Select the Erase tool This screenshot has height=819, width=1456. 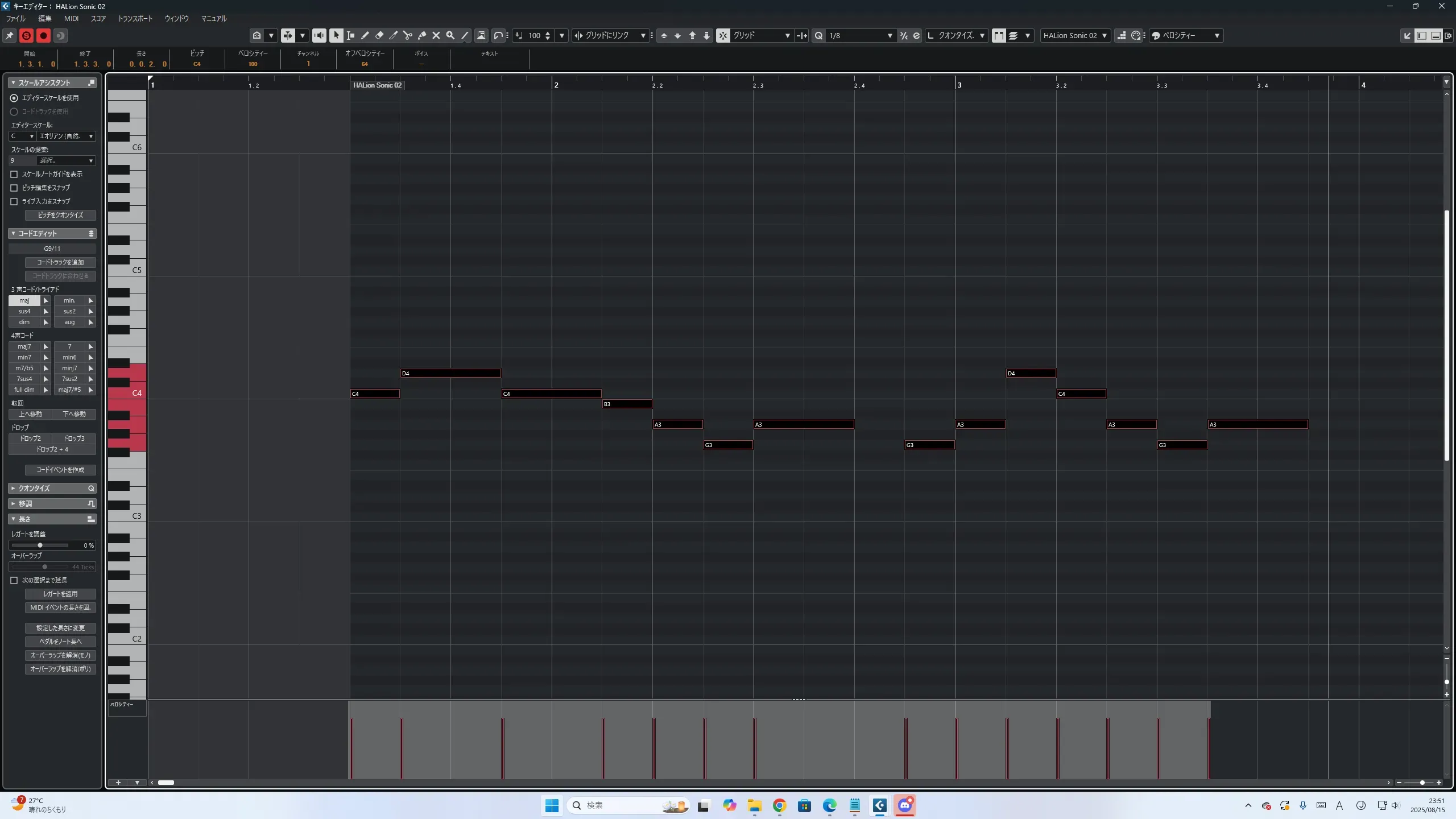379,35
